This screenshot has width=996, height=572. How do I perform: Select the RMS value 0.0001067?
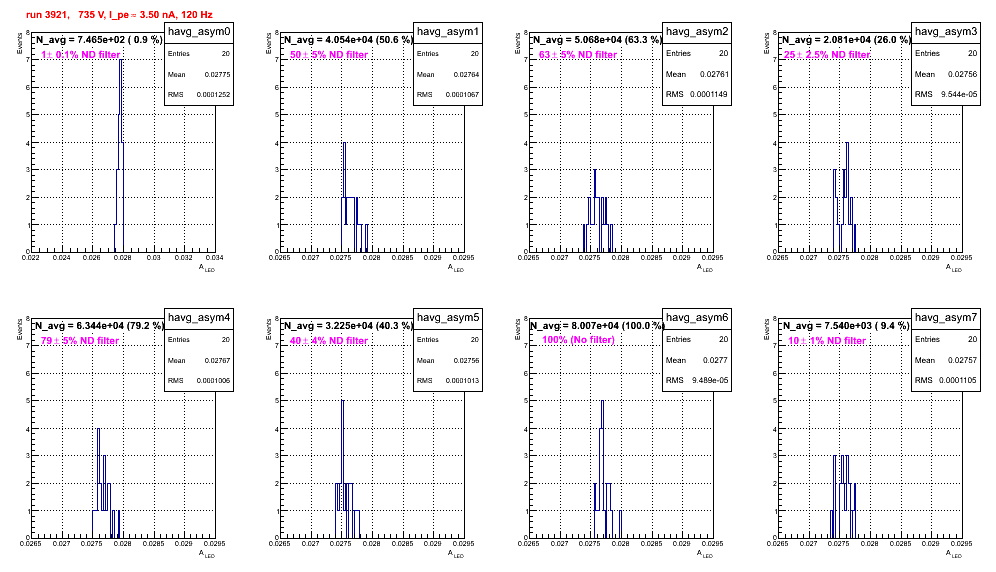tap(462, 95)
